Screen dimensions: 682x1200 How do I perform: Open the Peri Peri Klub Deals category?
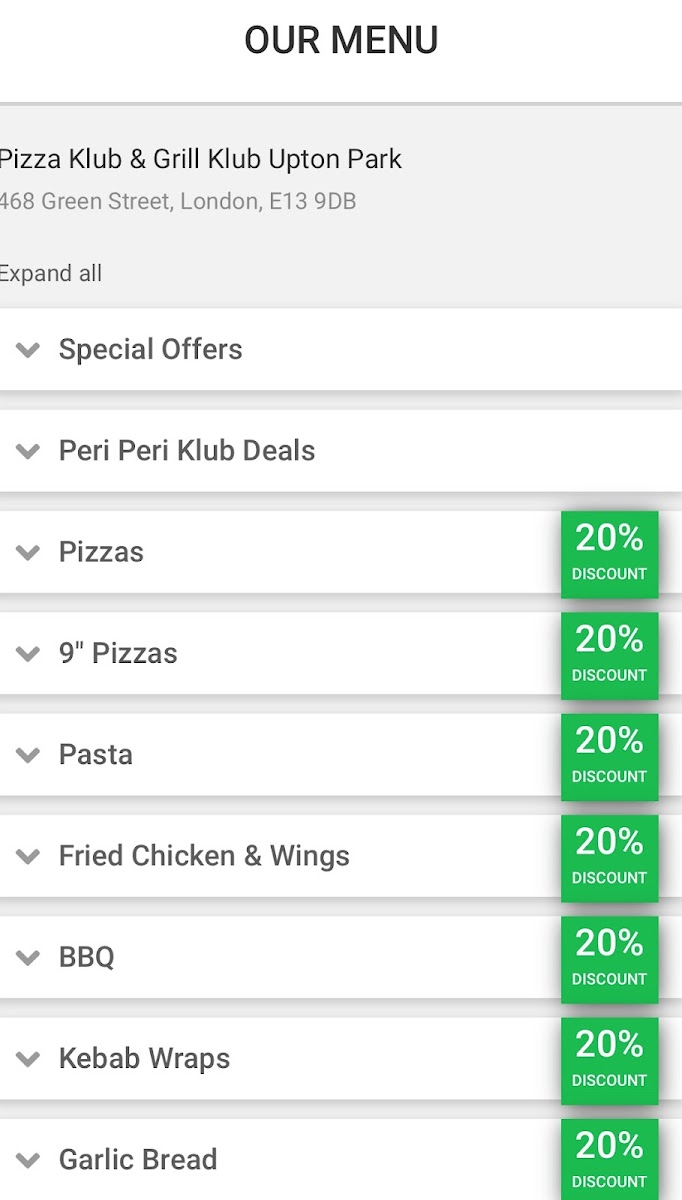click(x=187, y=451)
